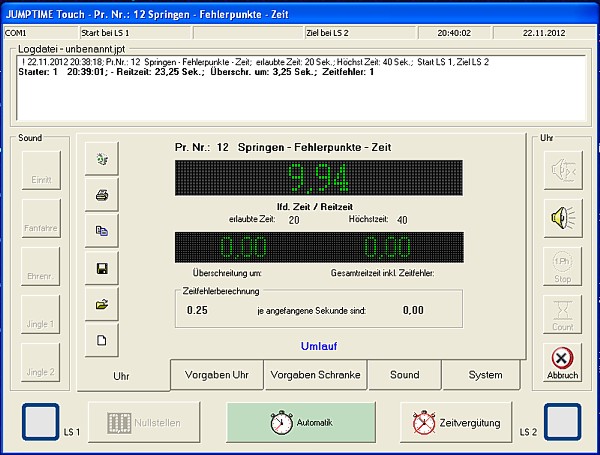Viewport: 600px width, 455px height.
Task: Play the Fanfahre sound
Action: point(41,218)
